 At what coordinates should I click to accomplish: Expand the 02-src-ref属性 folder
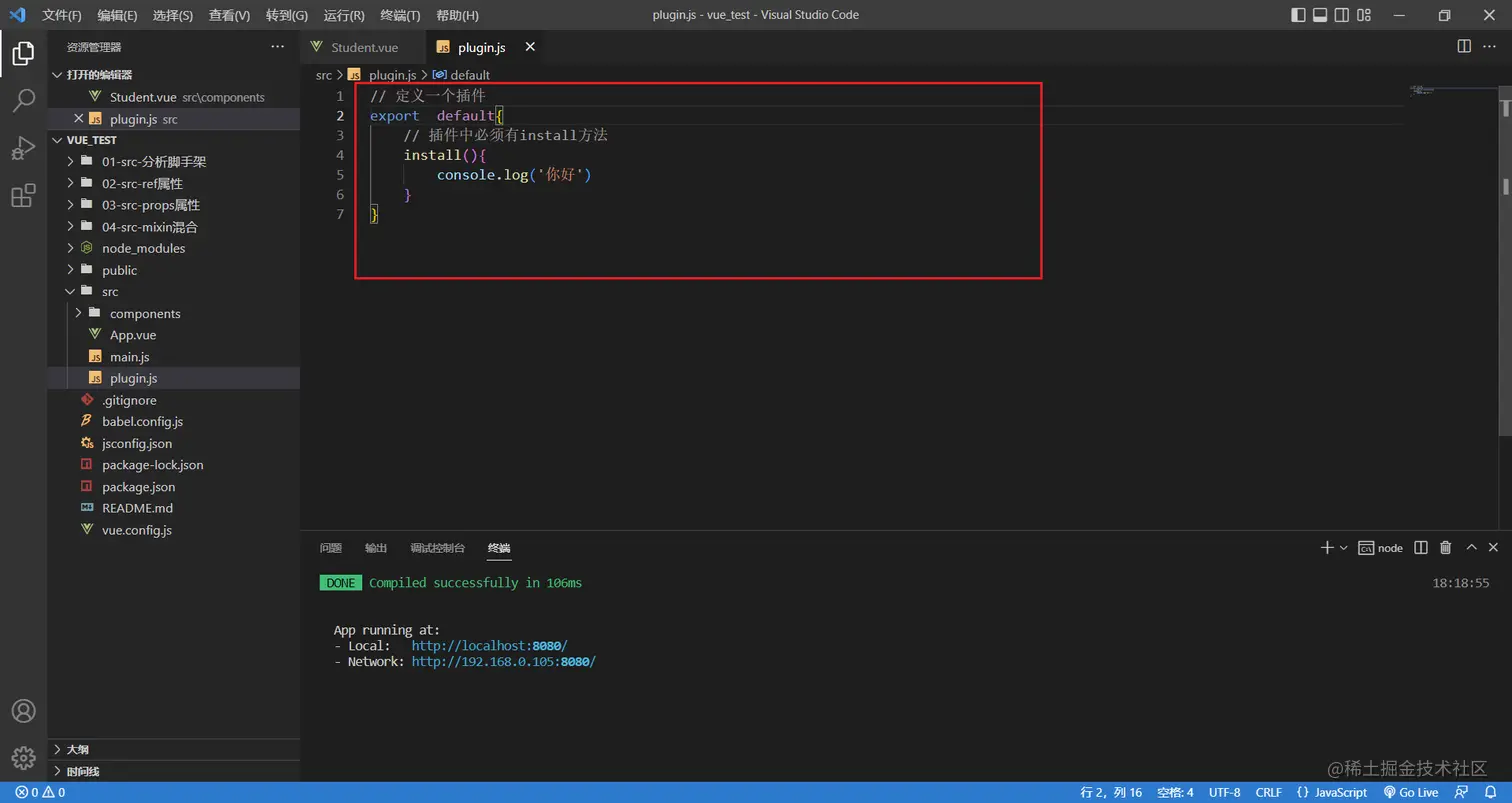(174, 184)
